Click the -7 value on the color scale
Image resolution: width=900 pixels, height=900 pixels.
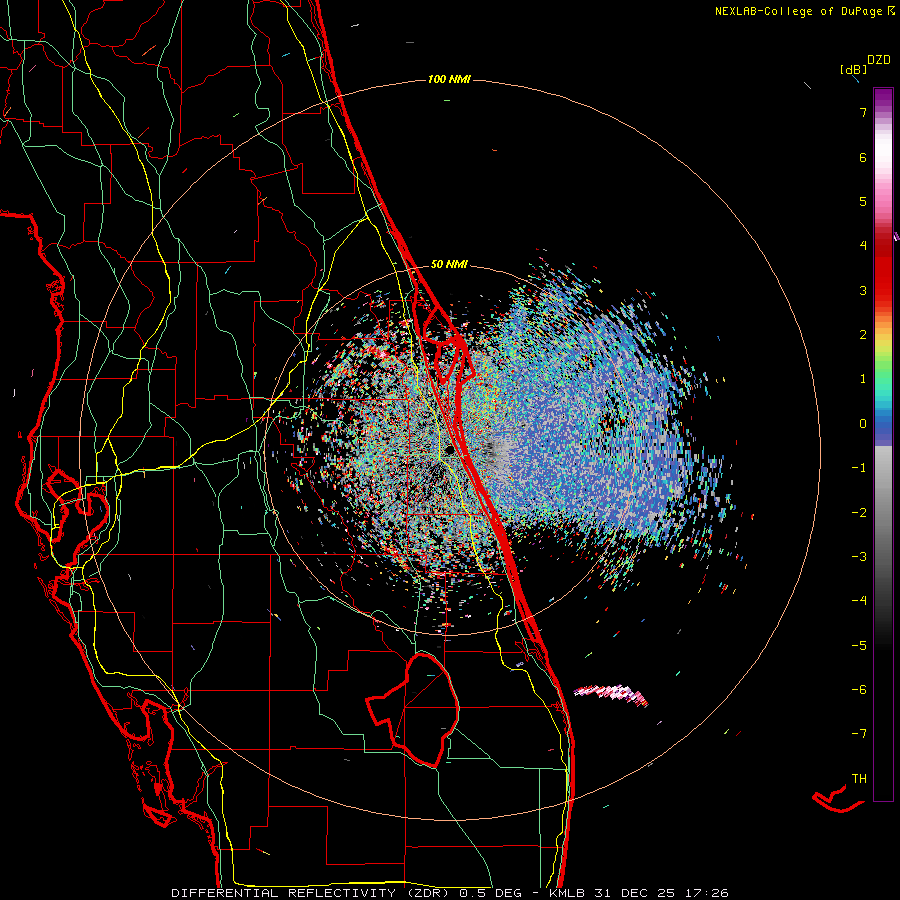[x=859, y=734]
